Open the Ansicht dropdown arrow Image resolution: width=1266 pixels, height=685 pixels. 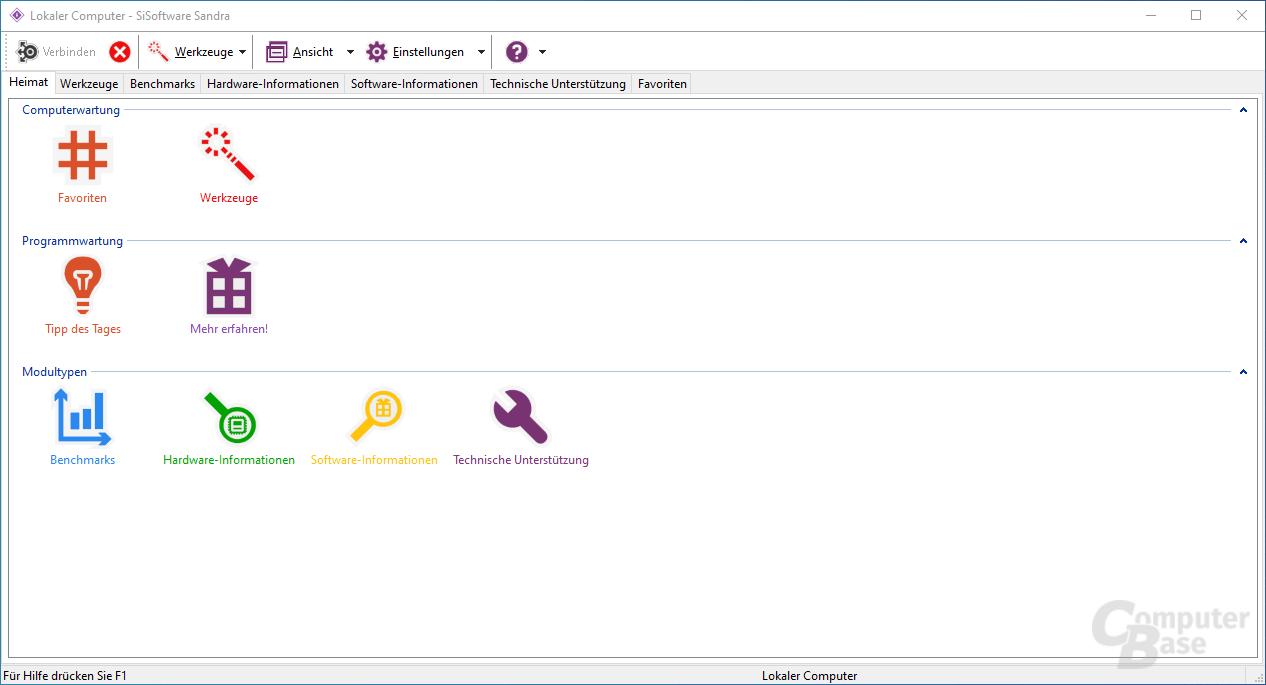[x=350, y=51]
